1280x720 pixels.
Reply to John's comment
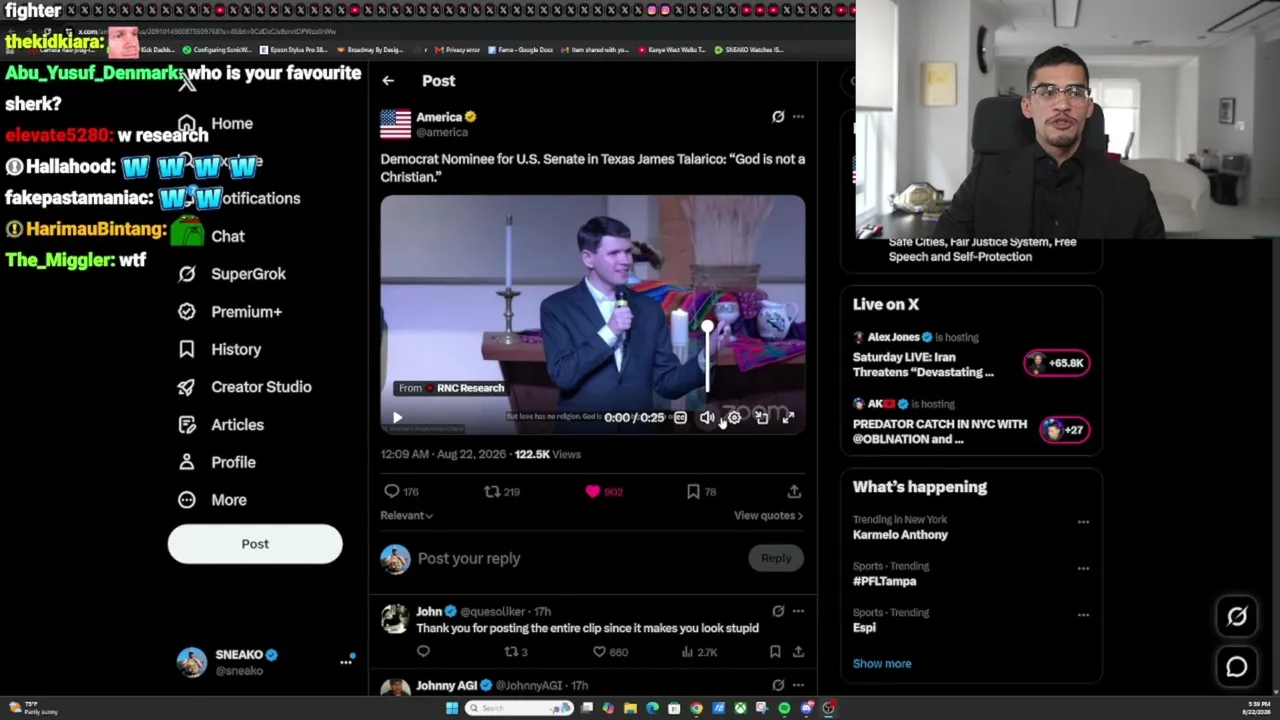click(x=423, y=652)
